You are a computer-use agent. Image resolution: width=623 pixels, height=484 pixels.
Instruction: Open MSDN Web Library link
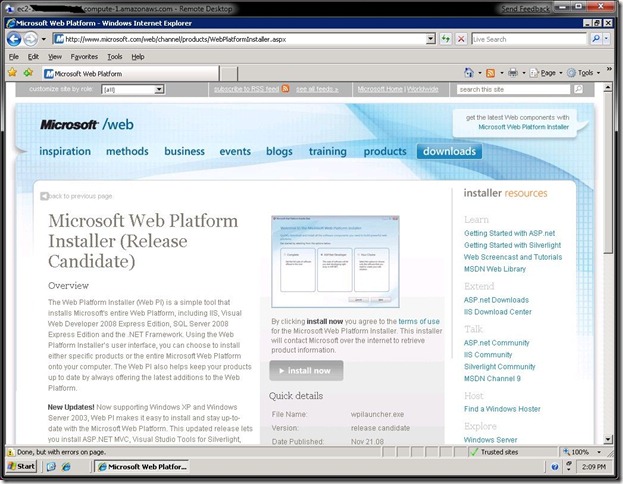(495, 269)
